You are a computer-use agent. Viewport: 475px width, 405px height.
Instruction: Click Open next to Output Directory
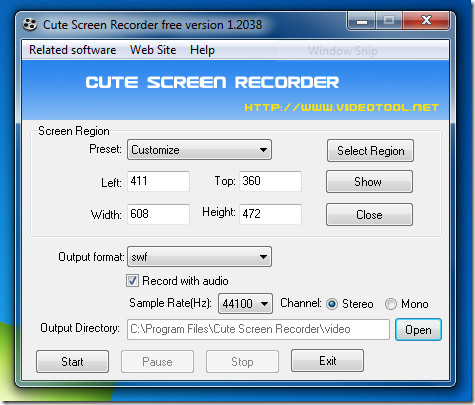point(418,330)
